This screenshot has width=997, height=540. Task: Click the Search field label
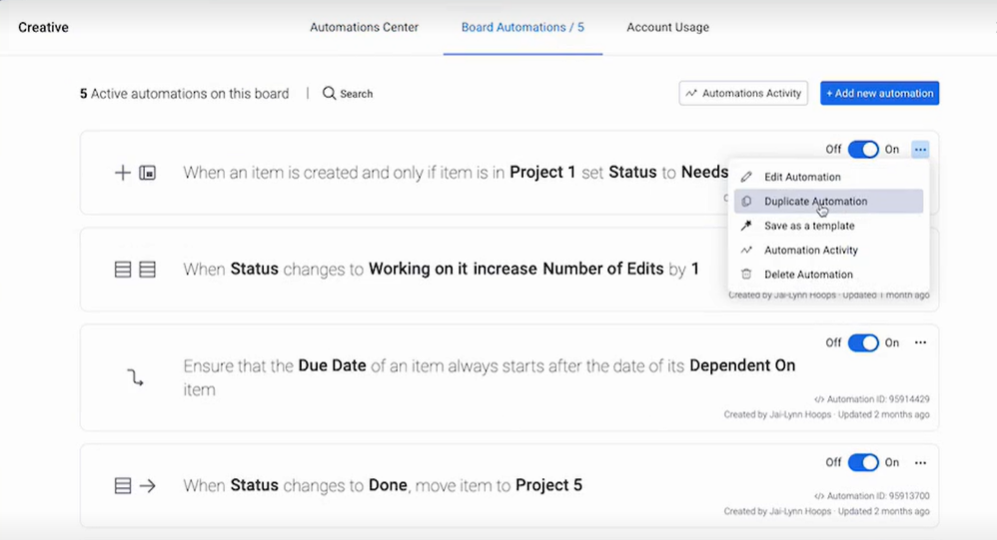click(356, 93)
